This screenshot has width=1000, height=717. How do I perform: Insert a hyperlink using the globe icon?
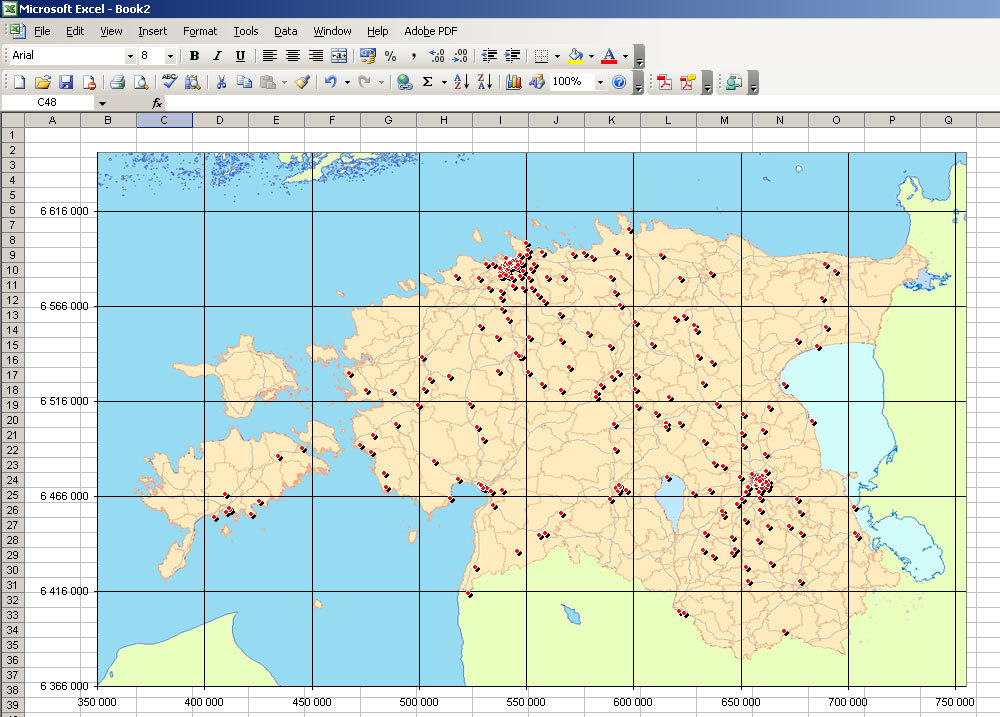pyautogui.click(x=404, y=83)
